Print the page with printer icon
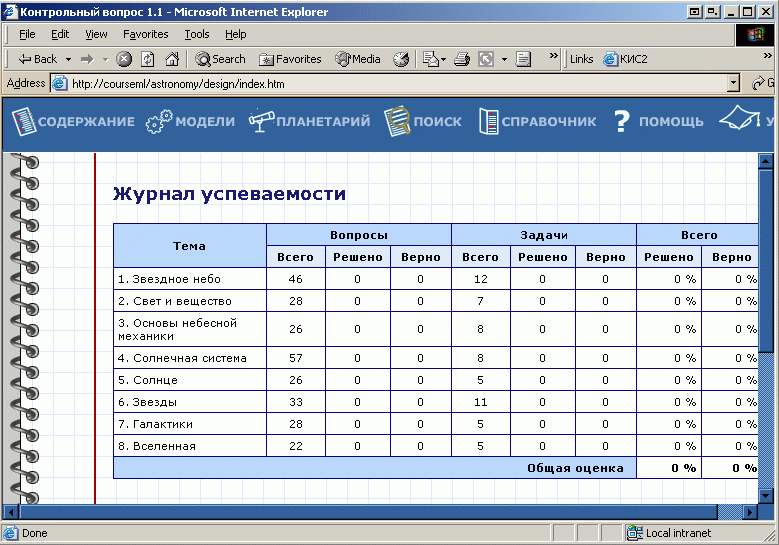Image resolution: width=779 pixels, height=545 pixels. coord(462,59)
